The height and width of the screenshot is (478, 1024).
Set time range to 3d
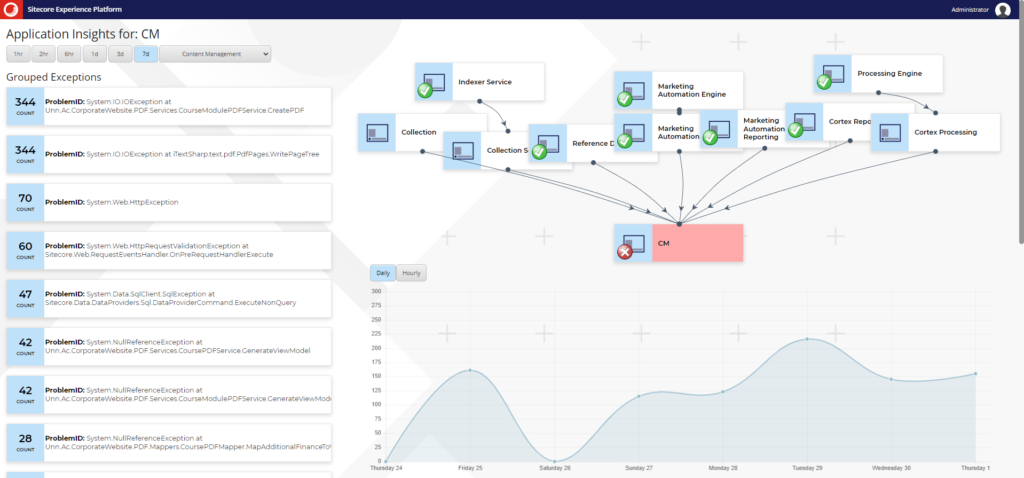[120, 54]
